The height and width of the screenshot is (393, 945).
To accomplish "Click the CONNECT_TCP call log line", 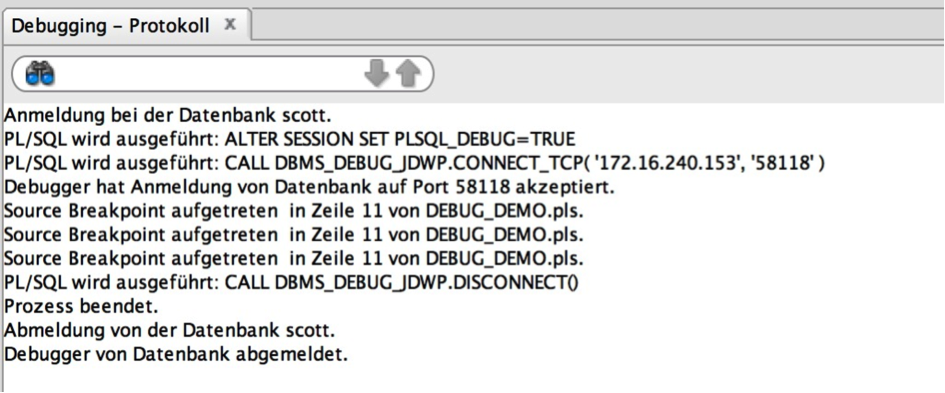I will (413, 163).
